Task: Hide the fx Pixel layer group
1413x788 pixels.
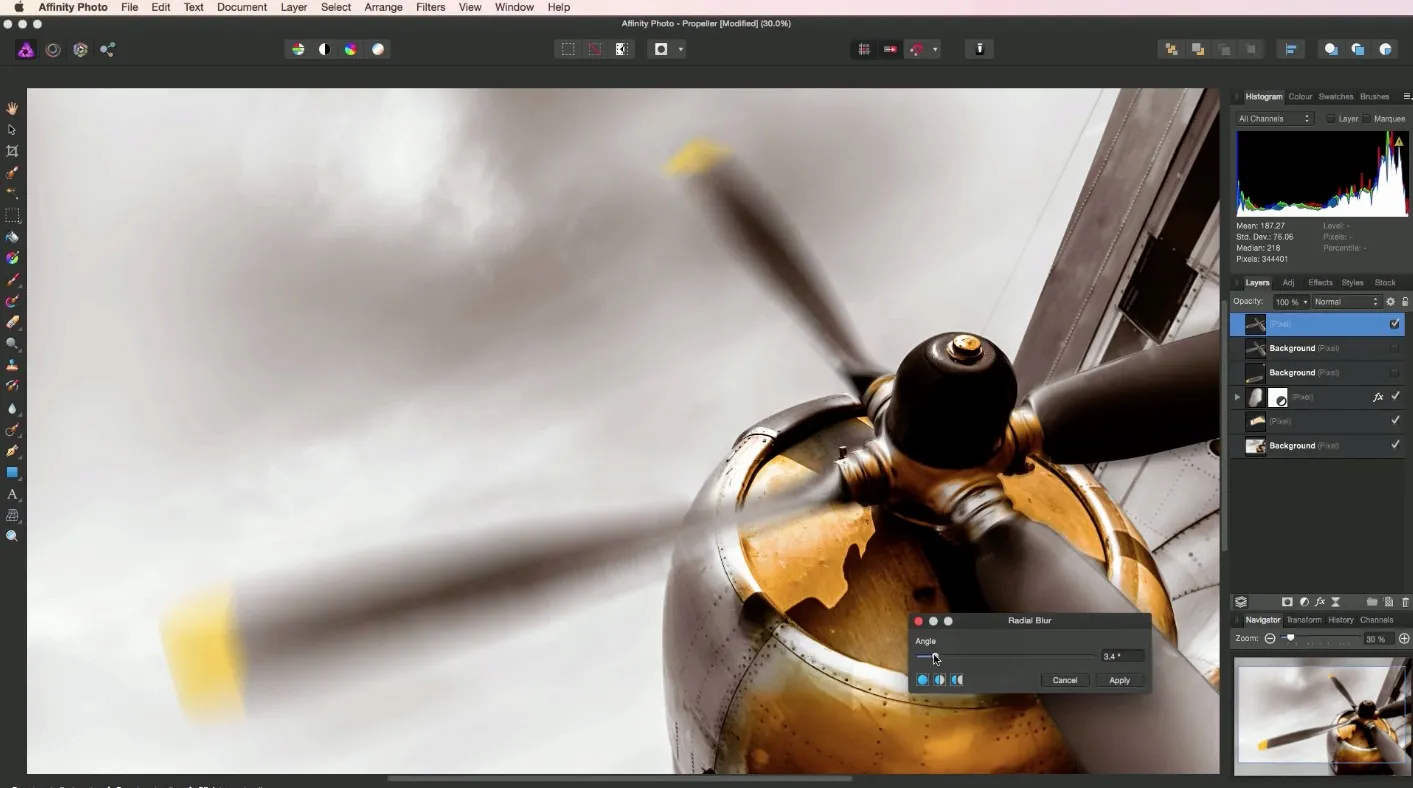Action: [x=1395, y=397]
